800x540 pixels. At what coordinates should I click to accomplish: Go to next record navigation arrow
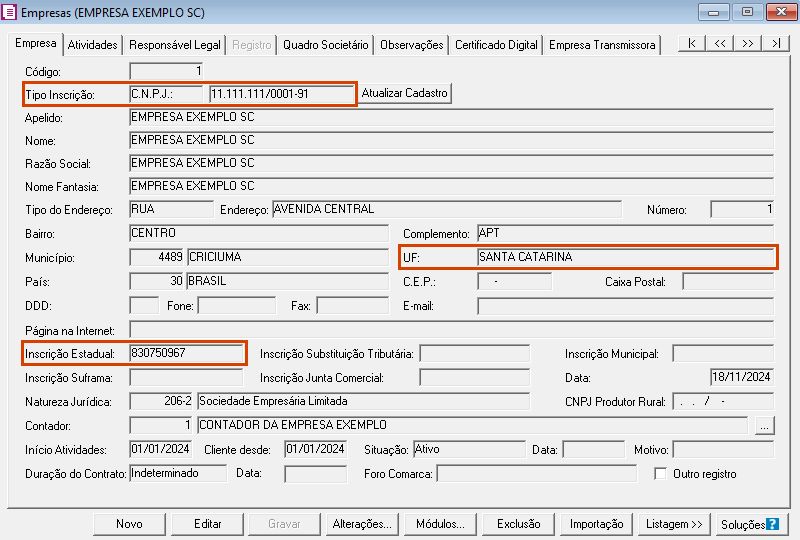[x=748, y=43]
